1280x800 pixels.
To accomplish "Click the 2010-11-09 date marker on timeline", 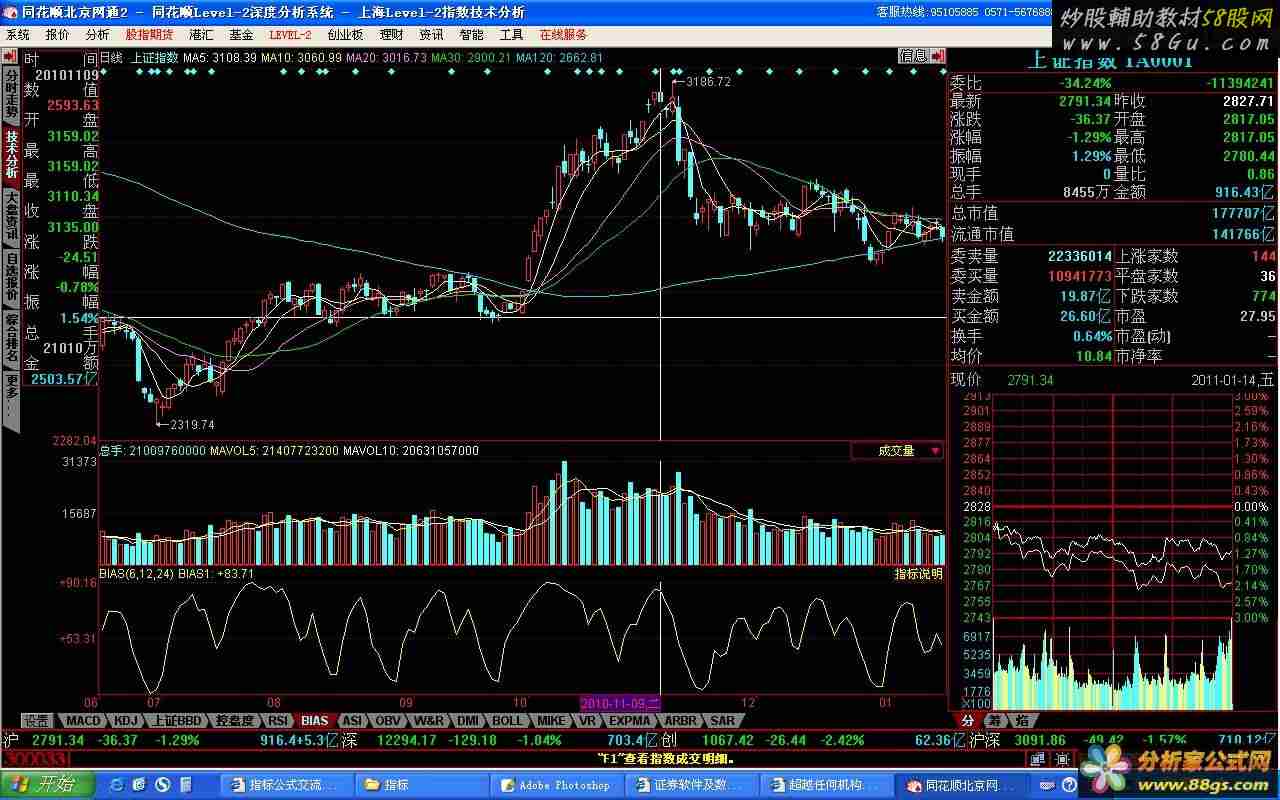I will [x=620, y=703].
